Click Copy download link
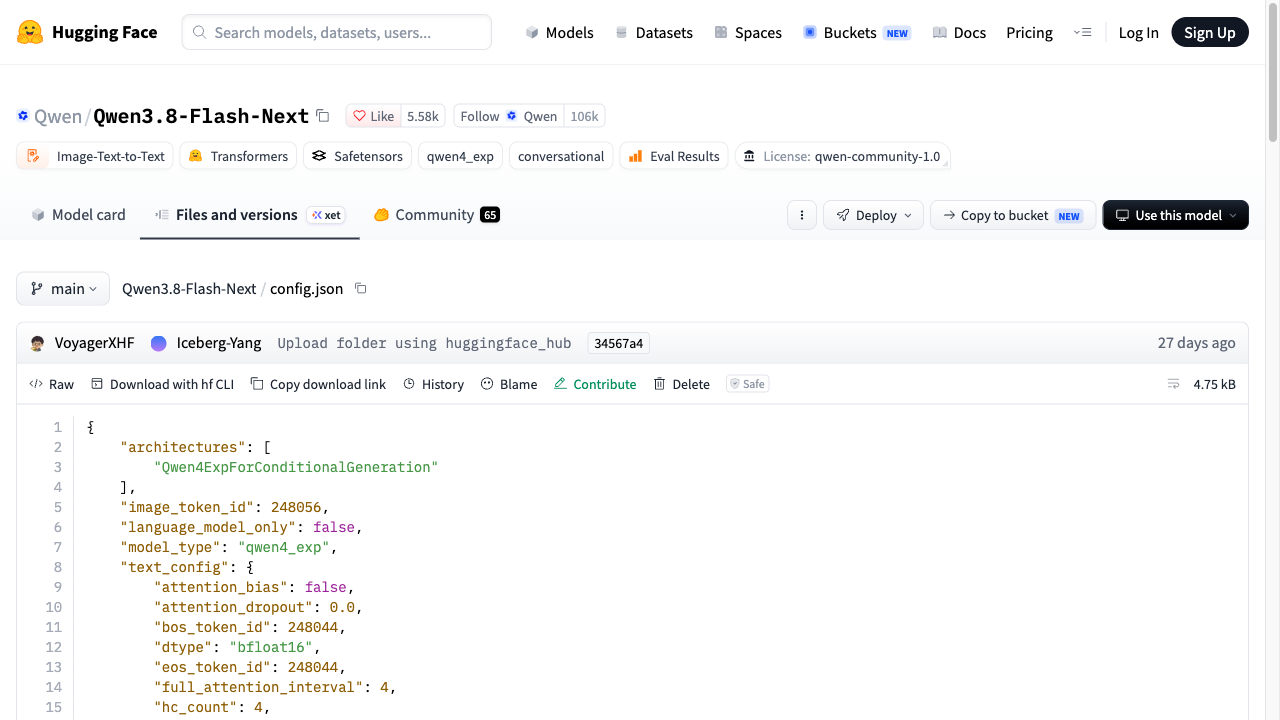This screenshot has height=720, width=1280. pyautogui.click(x=318, y=384)
